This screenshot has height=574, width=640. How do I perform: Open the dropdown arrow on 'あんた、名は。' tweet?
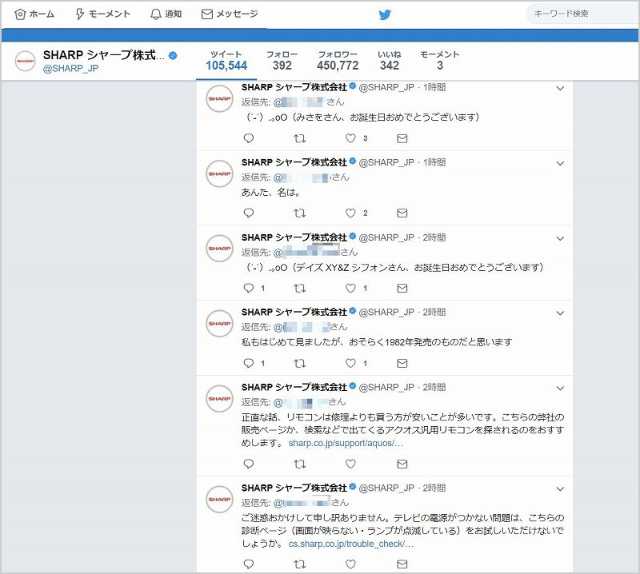pyautogui.click(x=559, y=163)
